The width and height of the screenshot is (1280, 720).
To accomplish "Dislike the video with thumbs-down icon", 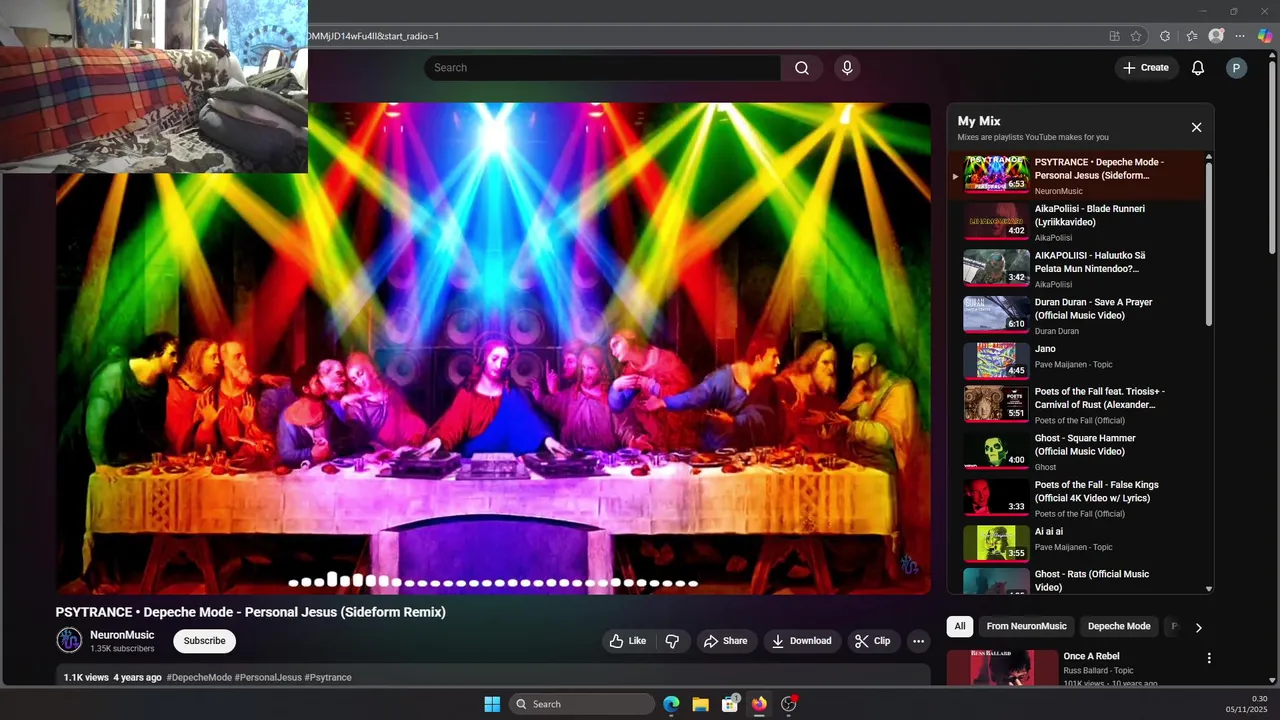I will pyautogui.click(x=672, y=641).
